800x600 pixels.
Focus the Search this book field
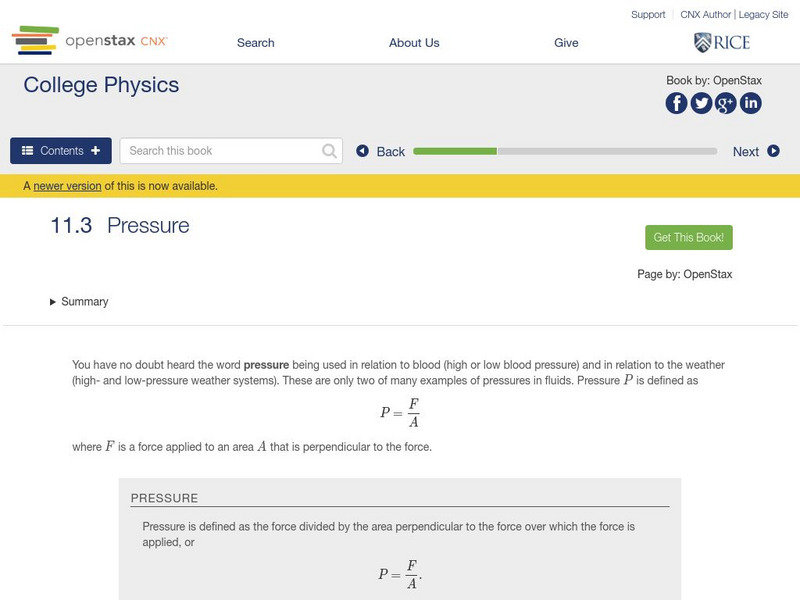coord(222,151)
